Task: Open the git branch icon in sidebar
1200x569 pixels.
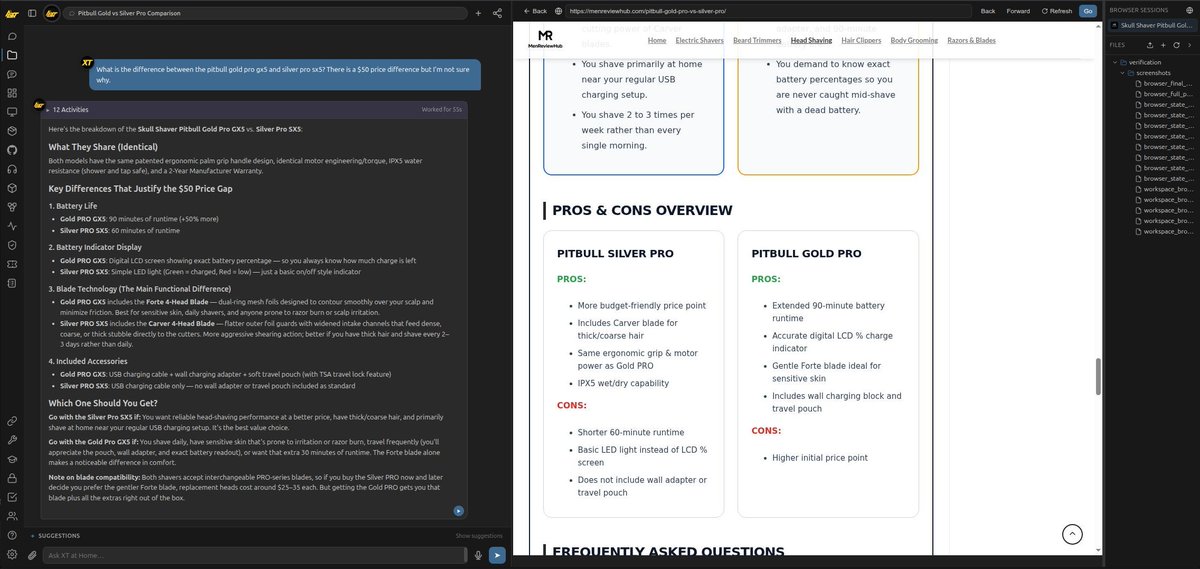Action: (12, 206)
